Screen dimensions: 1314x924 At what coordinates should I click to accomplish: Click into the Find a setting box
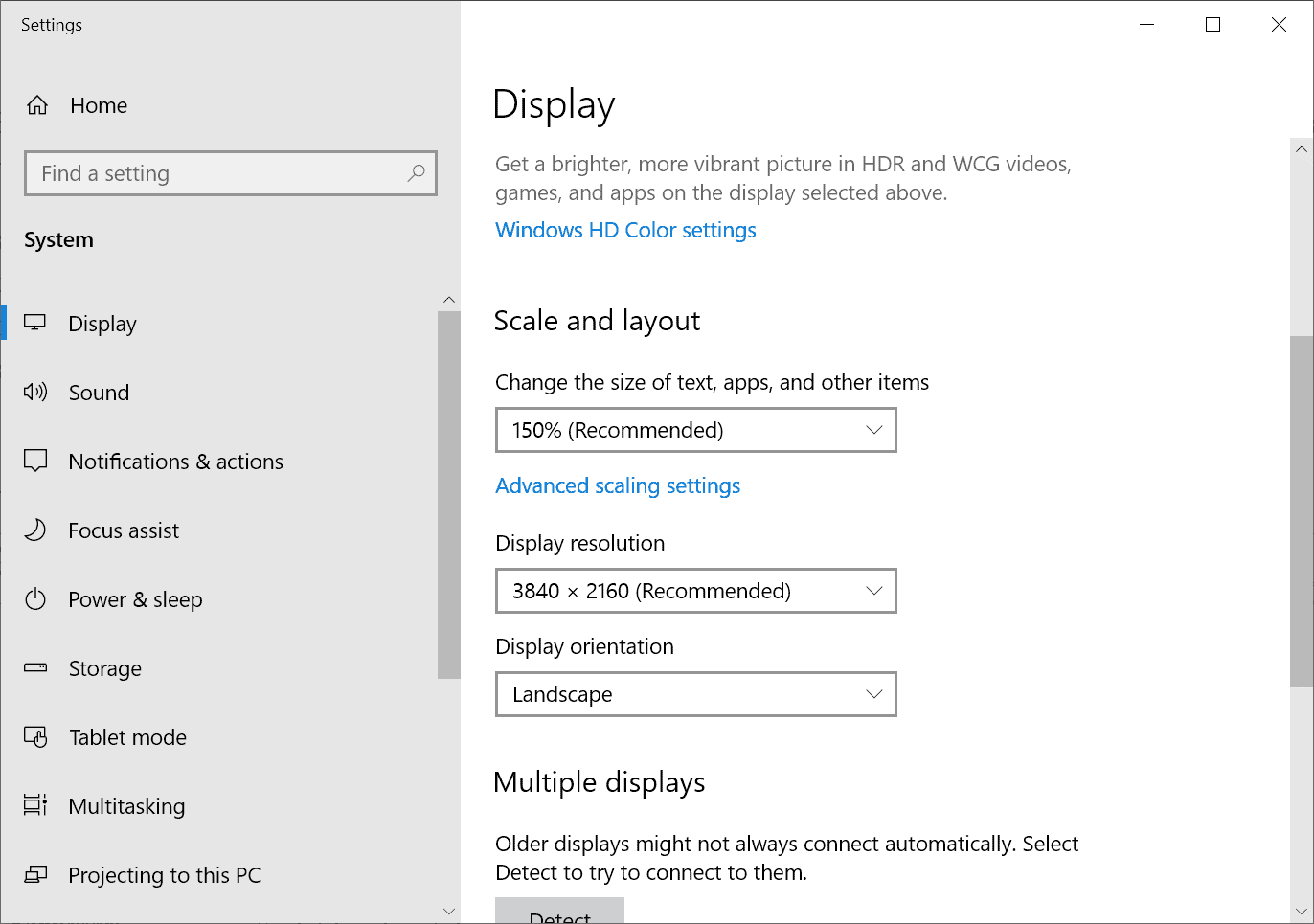tap(215, 173)
